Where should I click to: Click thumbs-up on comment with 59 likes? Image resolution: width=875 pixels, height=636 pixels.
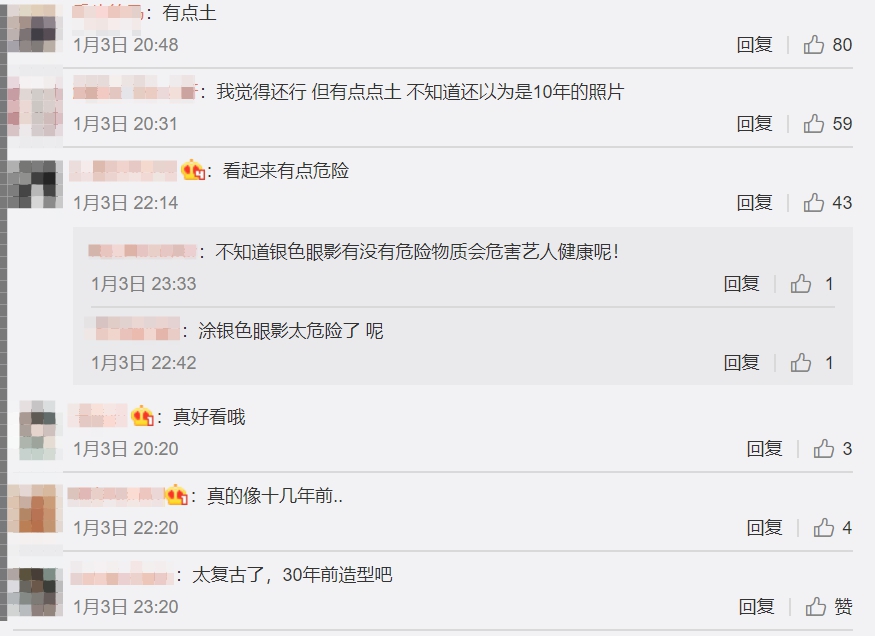tap(814, 123)
